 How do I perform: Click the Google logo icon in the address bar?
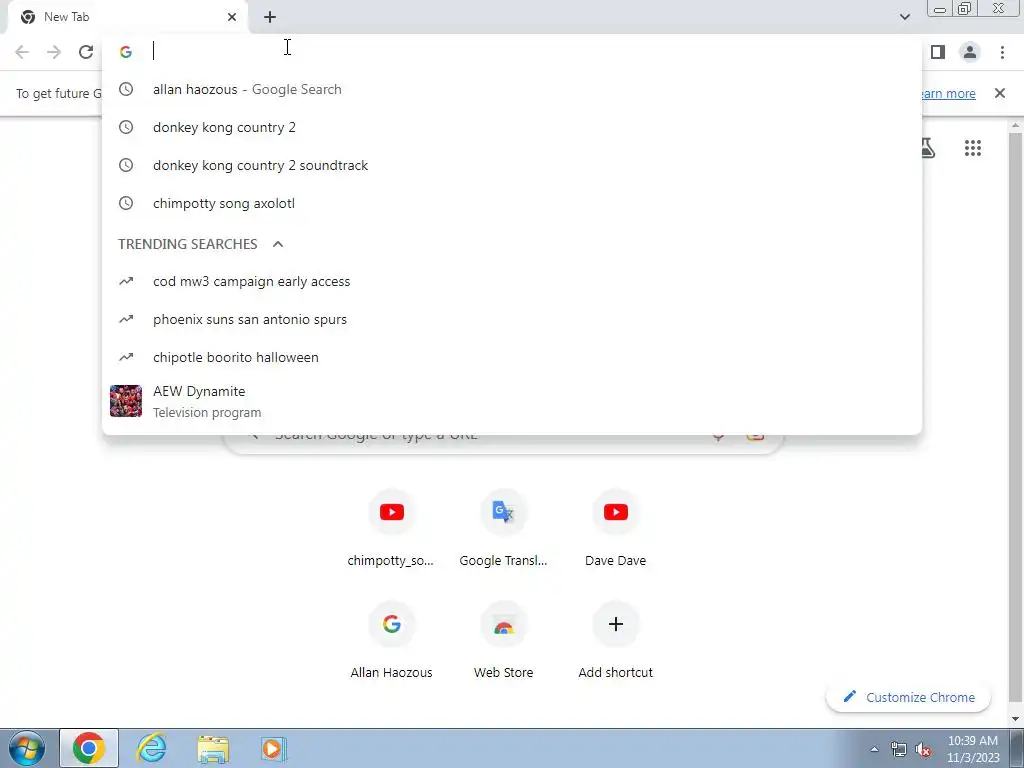pyautogui.click(x=126, y=52)
